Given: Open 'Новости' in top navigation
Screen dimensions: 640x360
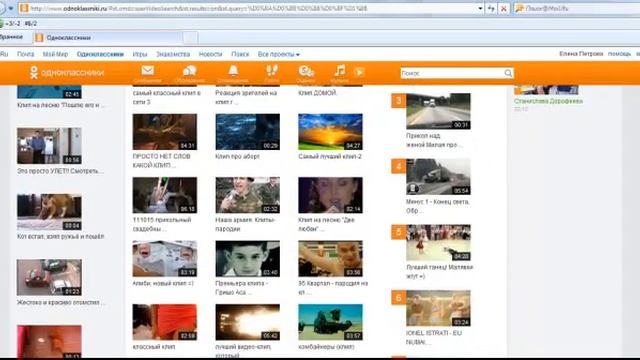Looking at the screenshot, I should [210, 54].
